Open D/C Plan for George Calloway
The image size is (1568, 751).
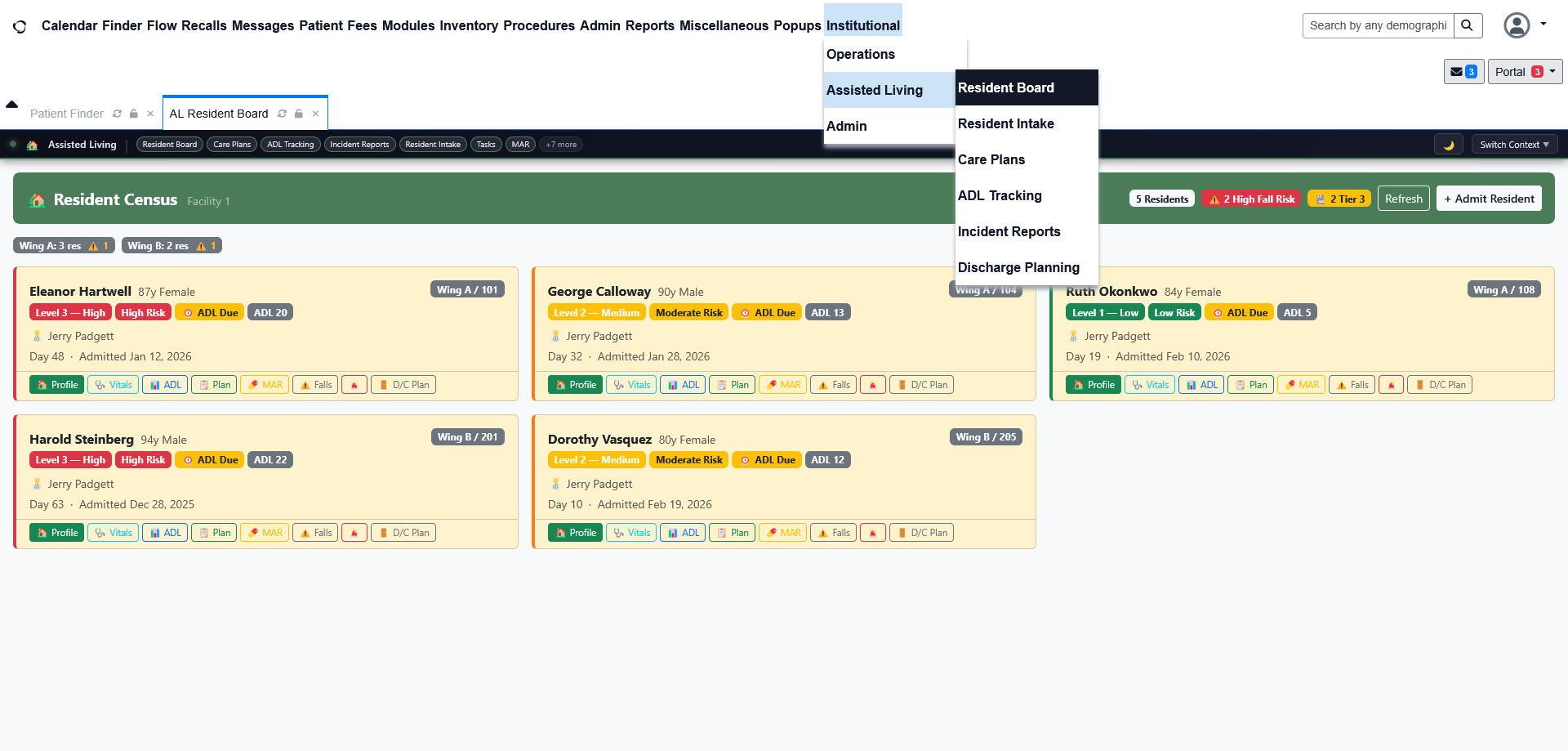(921, 384)
